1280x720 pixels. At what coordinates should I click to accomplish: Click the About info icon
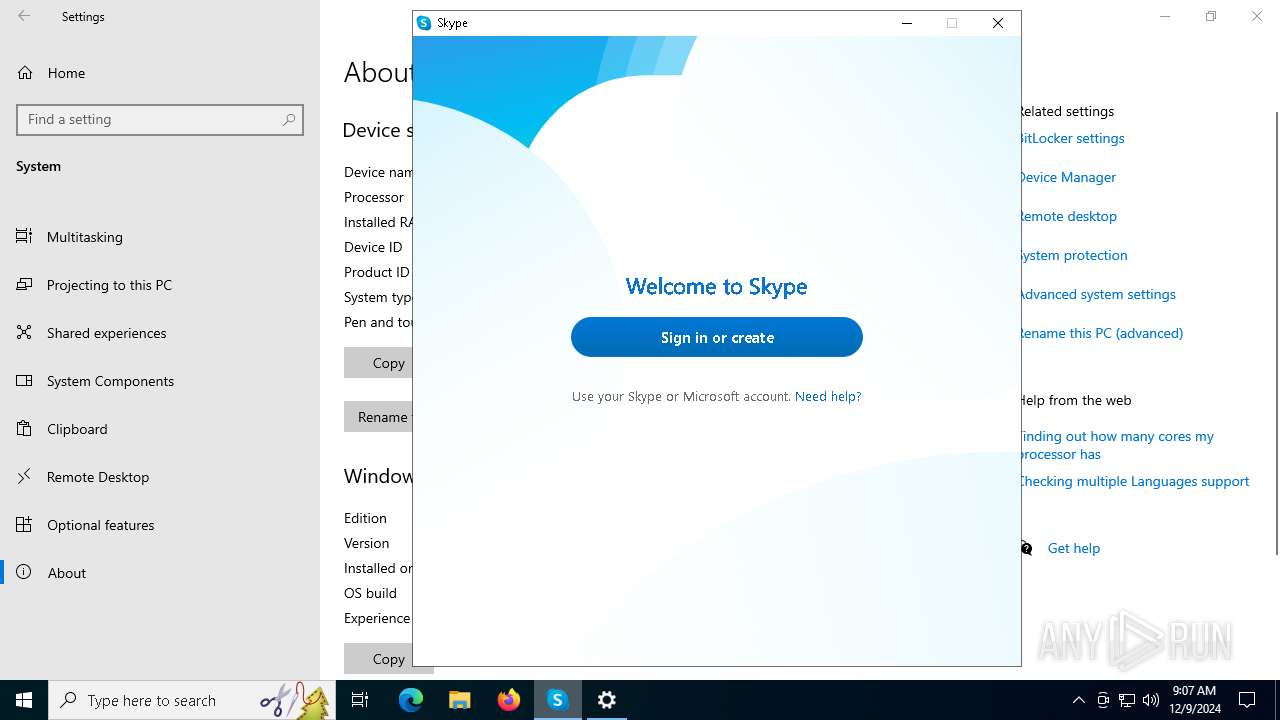24,573
